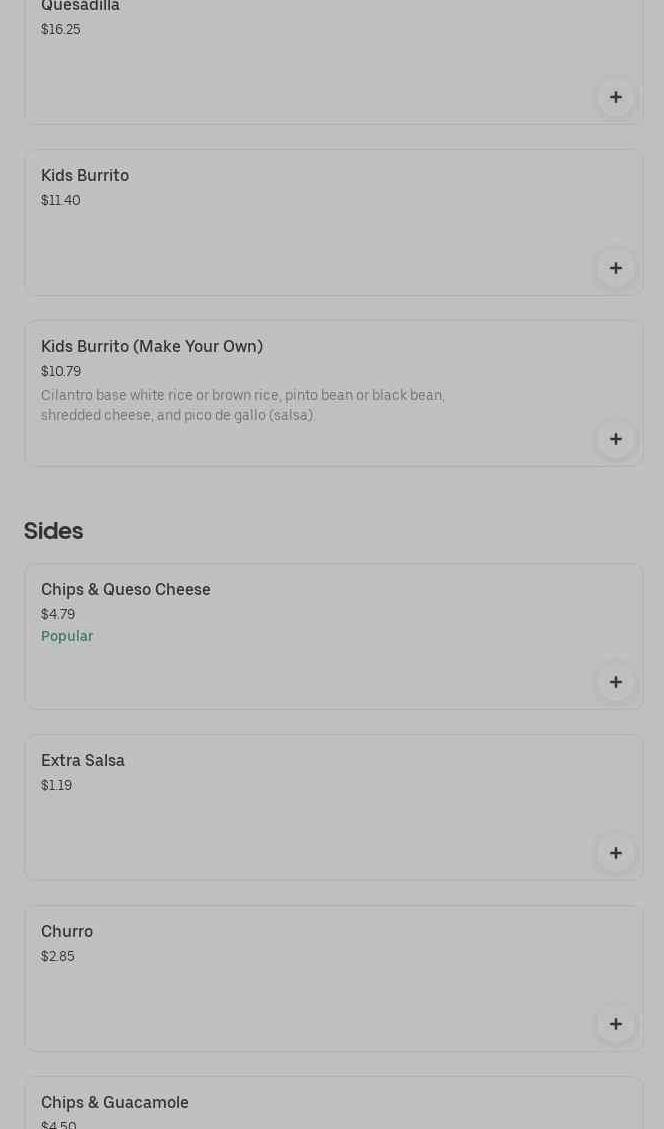Open the Kids Burrito item name

coord(85,176)
